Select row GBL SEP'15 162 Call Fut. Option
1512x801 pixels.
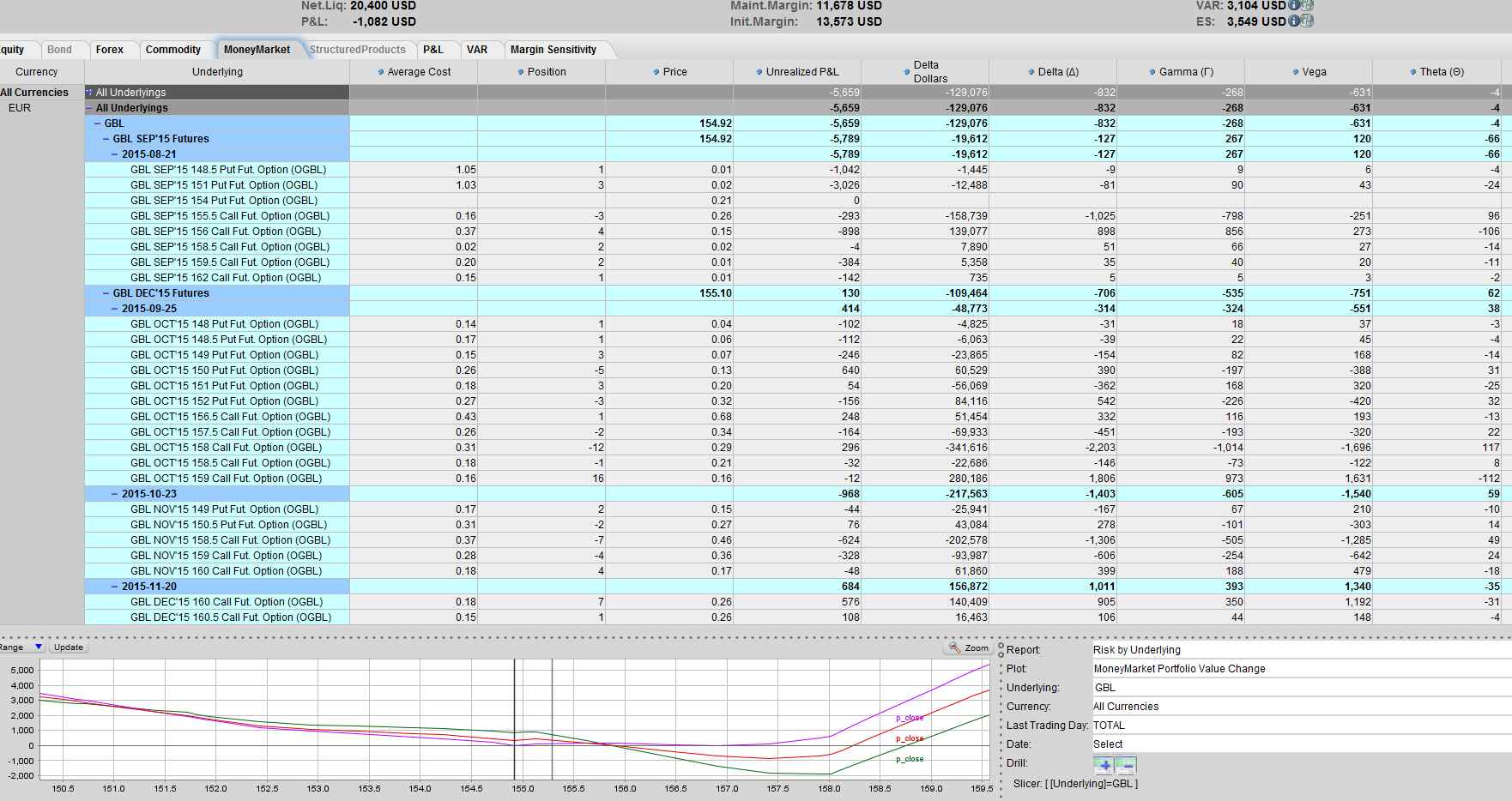point(793,278)
